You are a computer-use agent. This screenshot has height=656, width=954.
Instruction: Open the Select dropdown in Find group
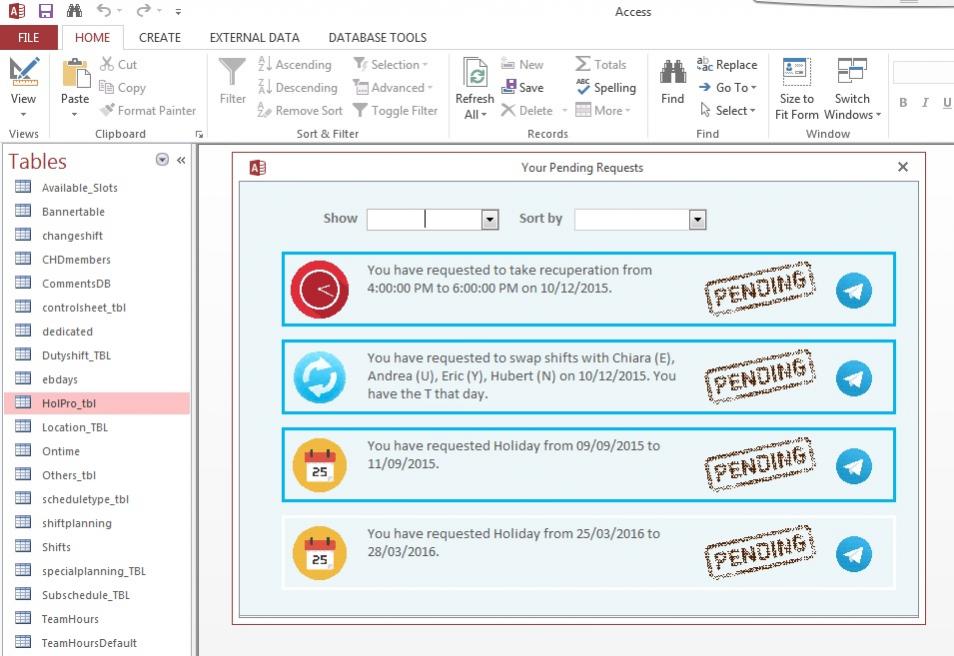728,111
